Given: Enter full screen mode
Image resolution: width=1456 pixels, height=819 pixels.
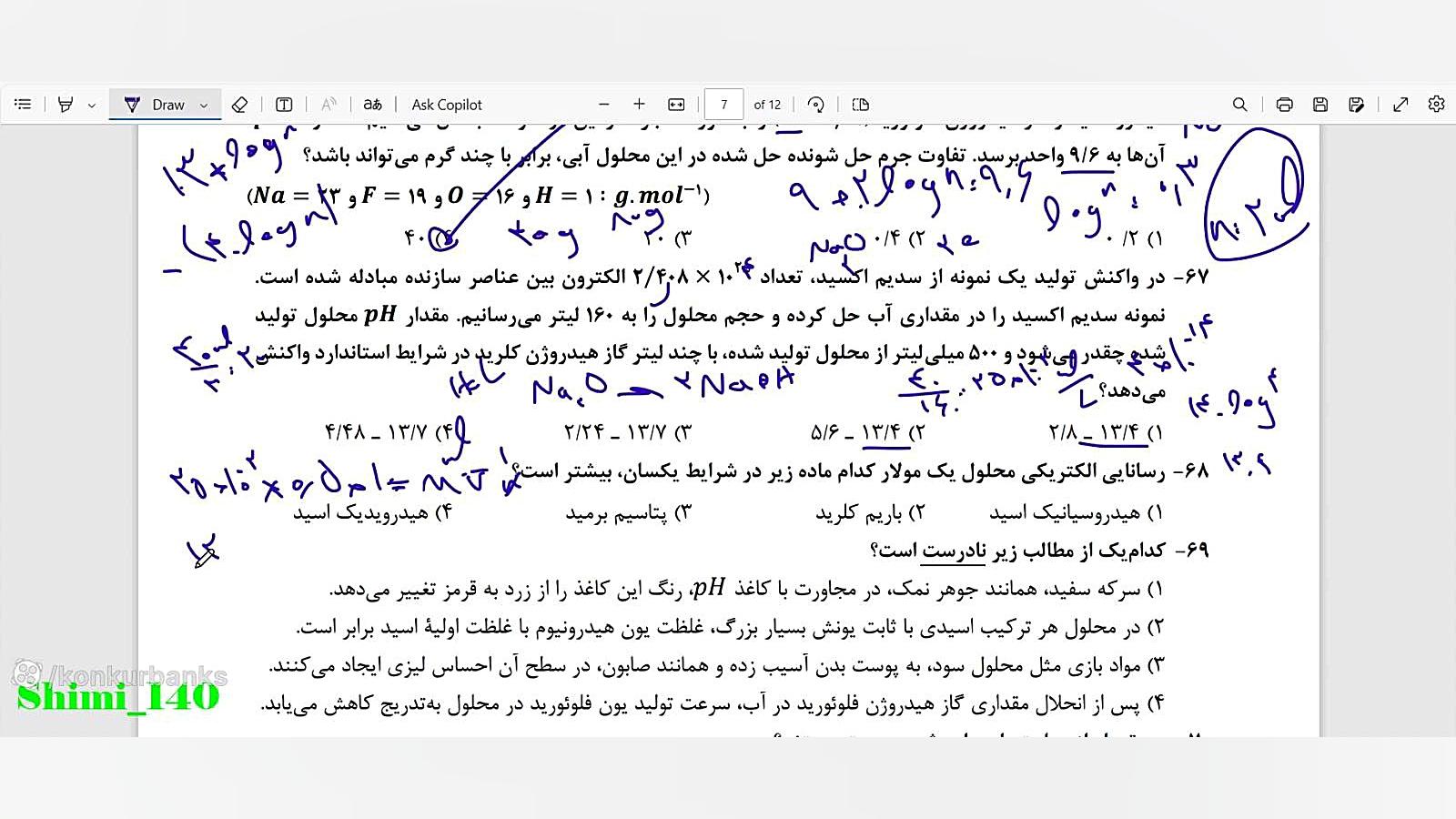Looking at the screenshot, I should [1400, 105].
